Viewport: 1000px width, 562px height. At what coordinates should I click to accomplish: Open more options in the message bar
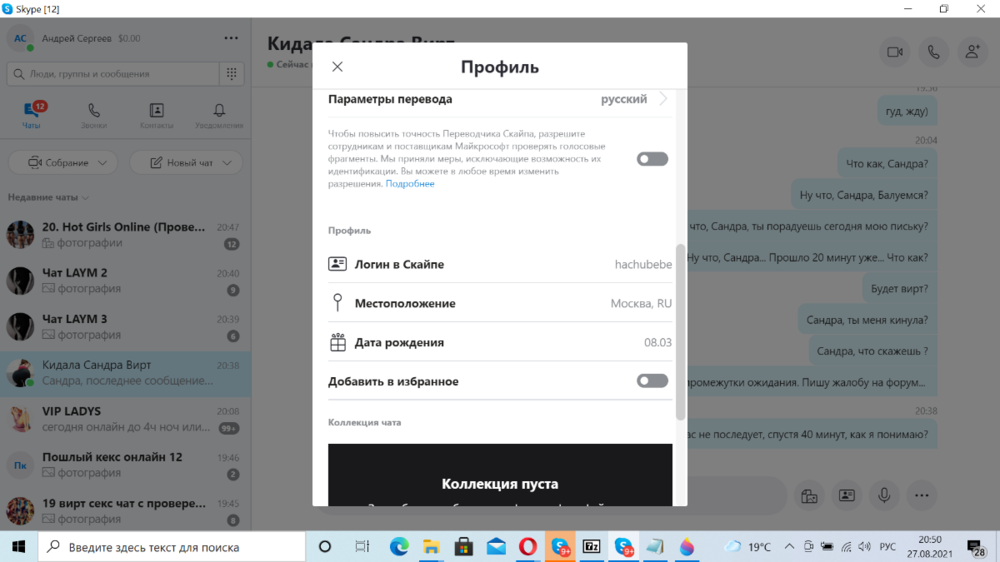tap(922, 496)
